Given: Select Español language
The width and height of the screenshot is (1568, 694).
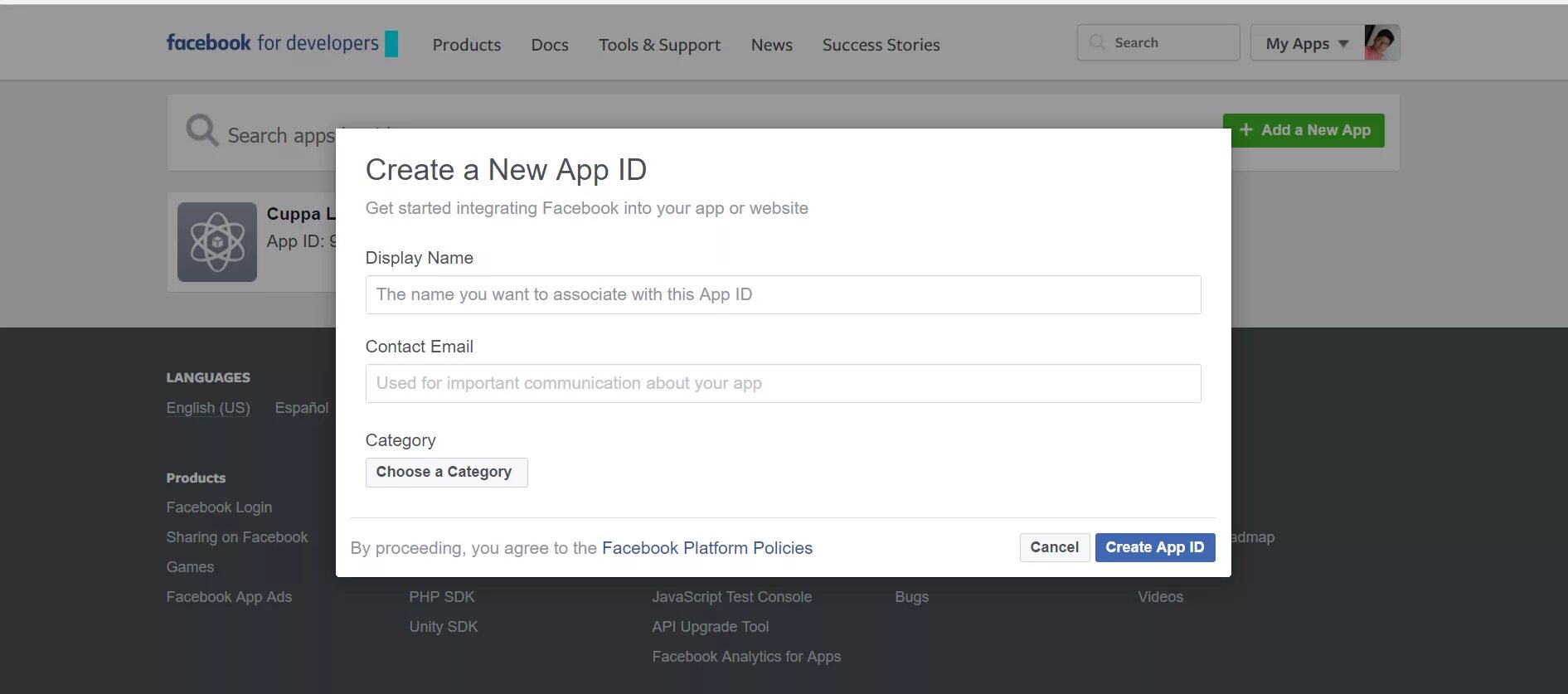Looking at the screenshot, I should point(302,408).
